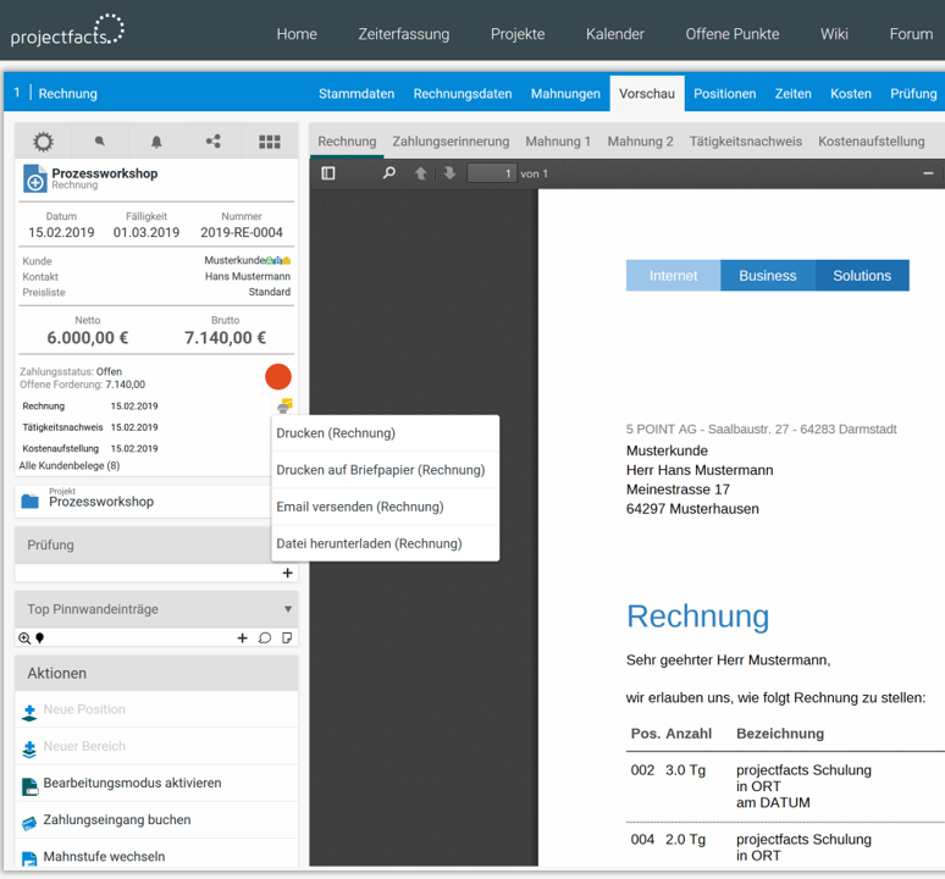Viewport: 945px width, 879px height.
Task: Click the share icon in sidebar toolbar
Action: pyautogui.click(x=213, y=141)
